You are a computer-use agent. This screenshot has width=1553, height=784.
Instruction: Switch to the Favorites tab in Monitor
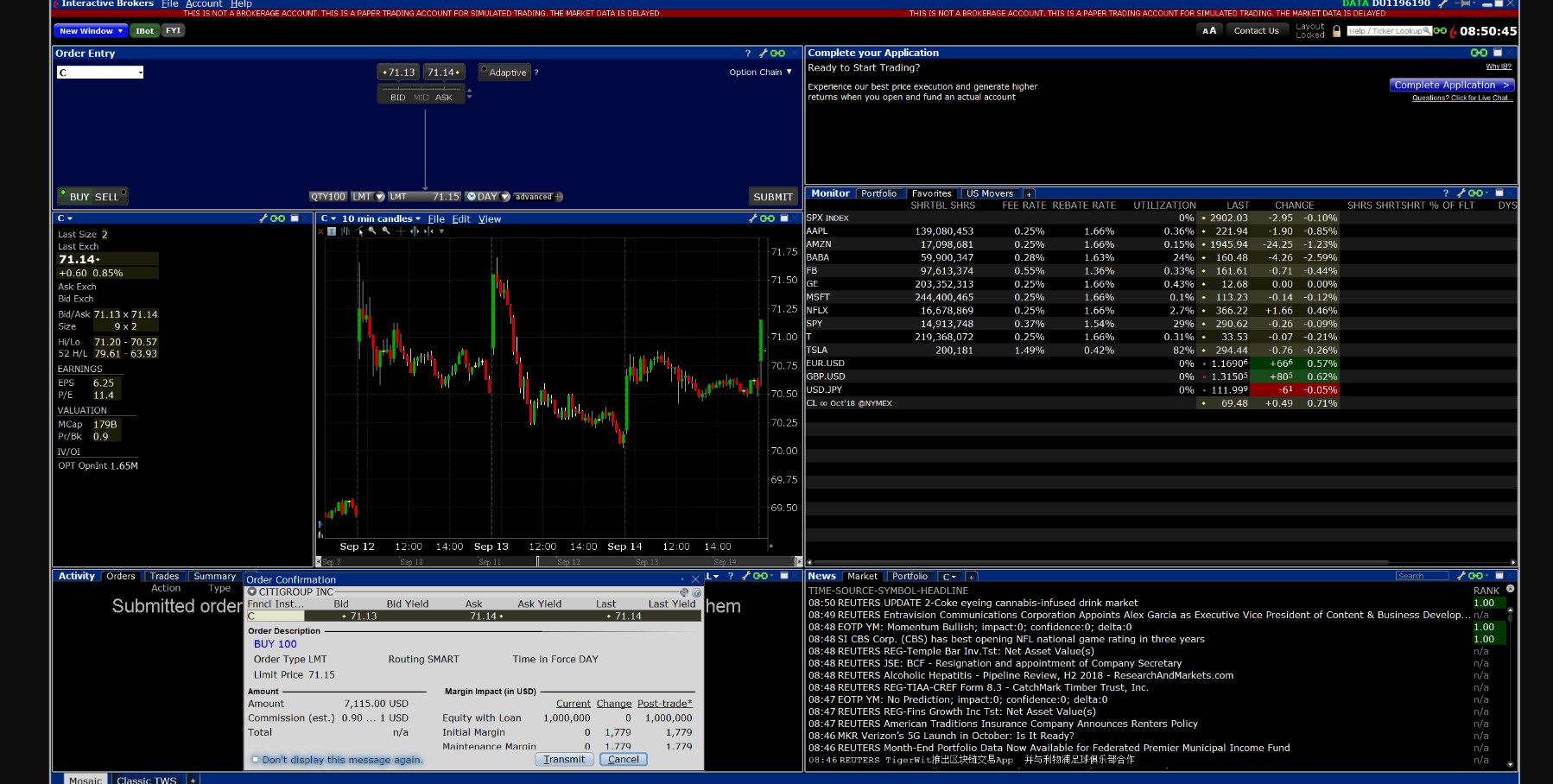(x=931, y=193)
